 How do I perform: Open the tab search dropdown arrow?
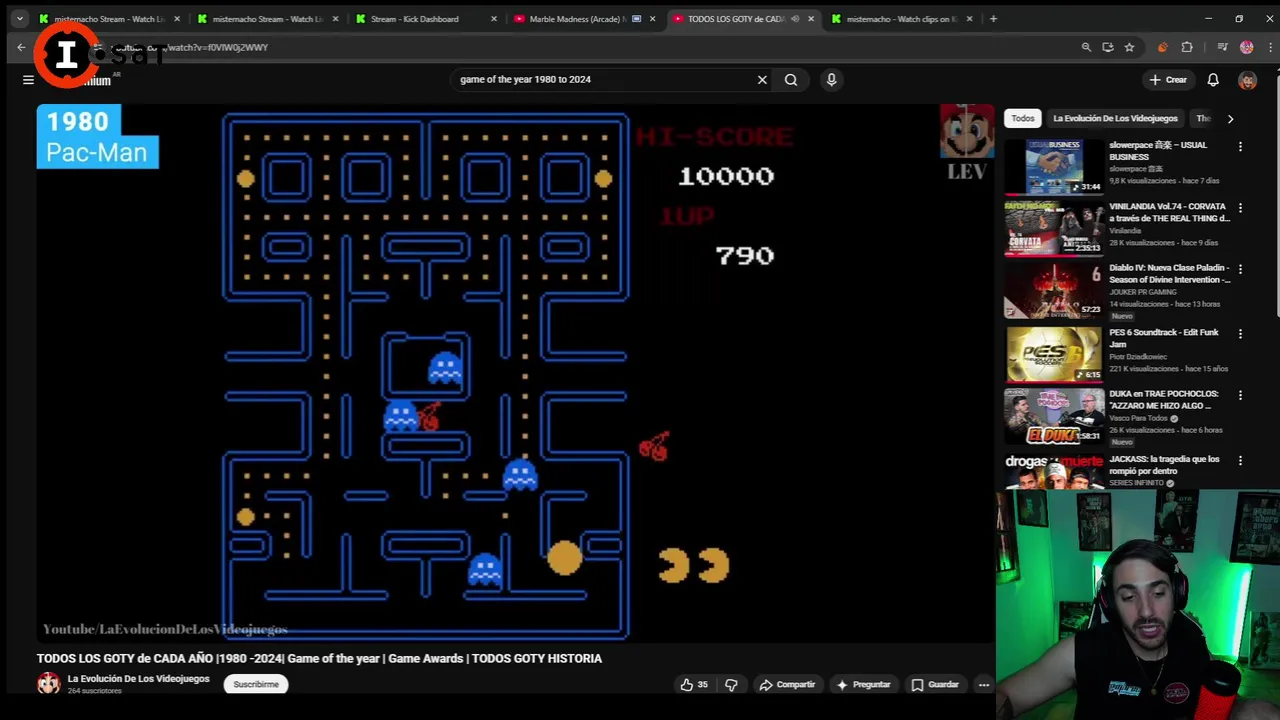click(19, 19)
